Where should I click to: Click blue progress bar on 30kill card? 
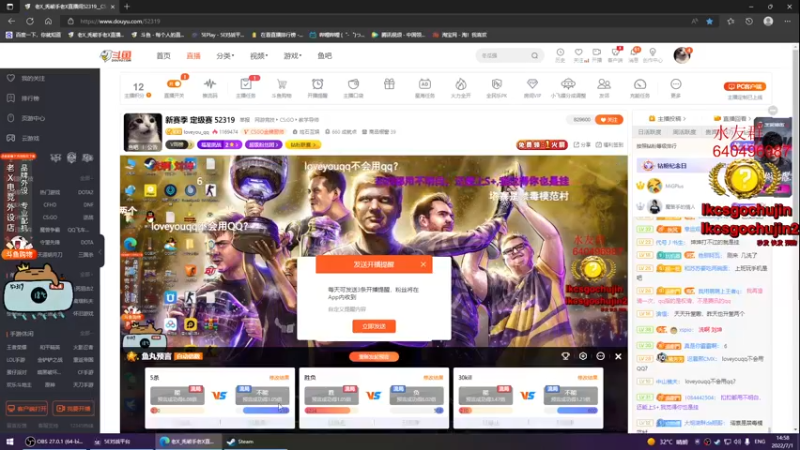point(577,410)
